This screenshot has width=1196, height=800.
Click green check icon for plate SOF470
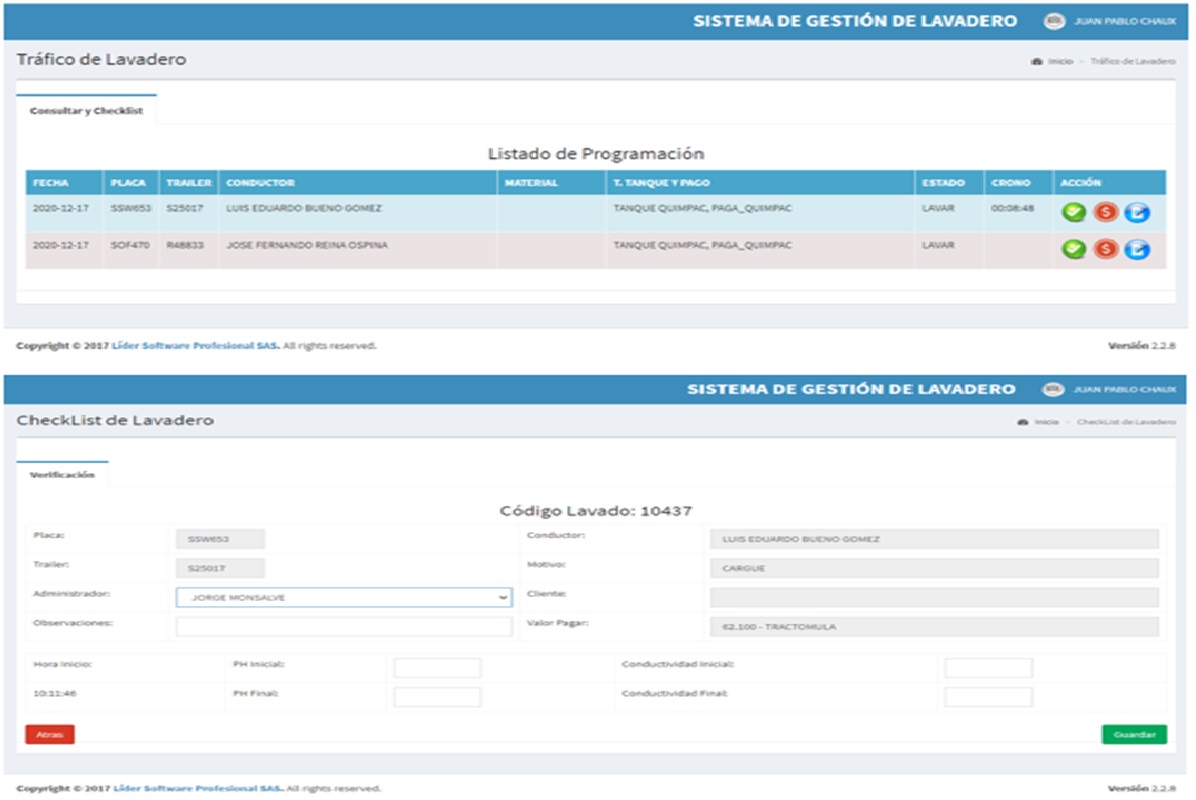pos(1074,249)
